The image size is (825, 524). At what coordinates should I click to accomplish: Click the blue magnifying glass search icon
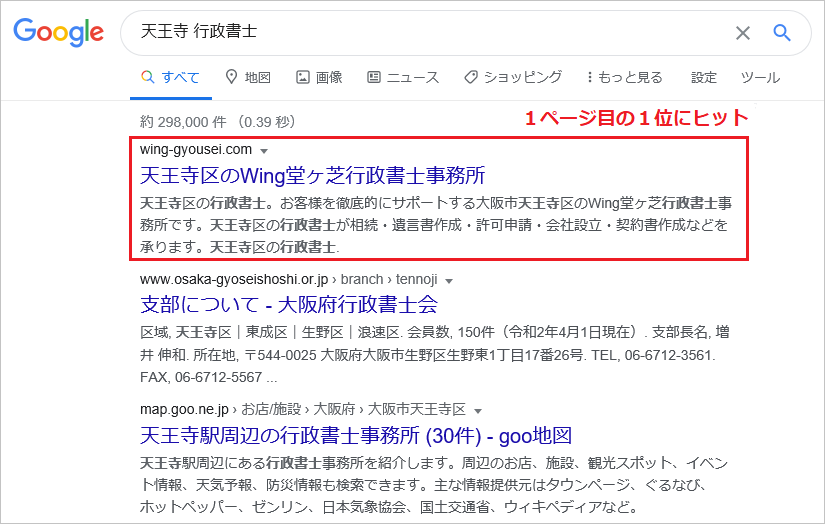tap(782, 33)
